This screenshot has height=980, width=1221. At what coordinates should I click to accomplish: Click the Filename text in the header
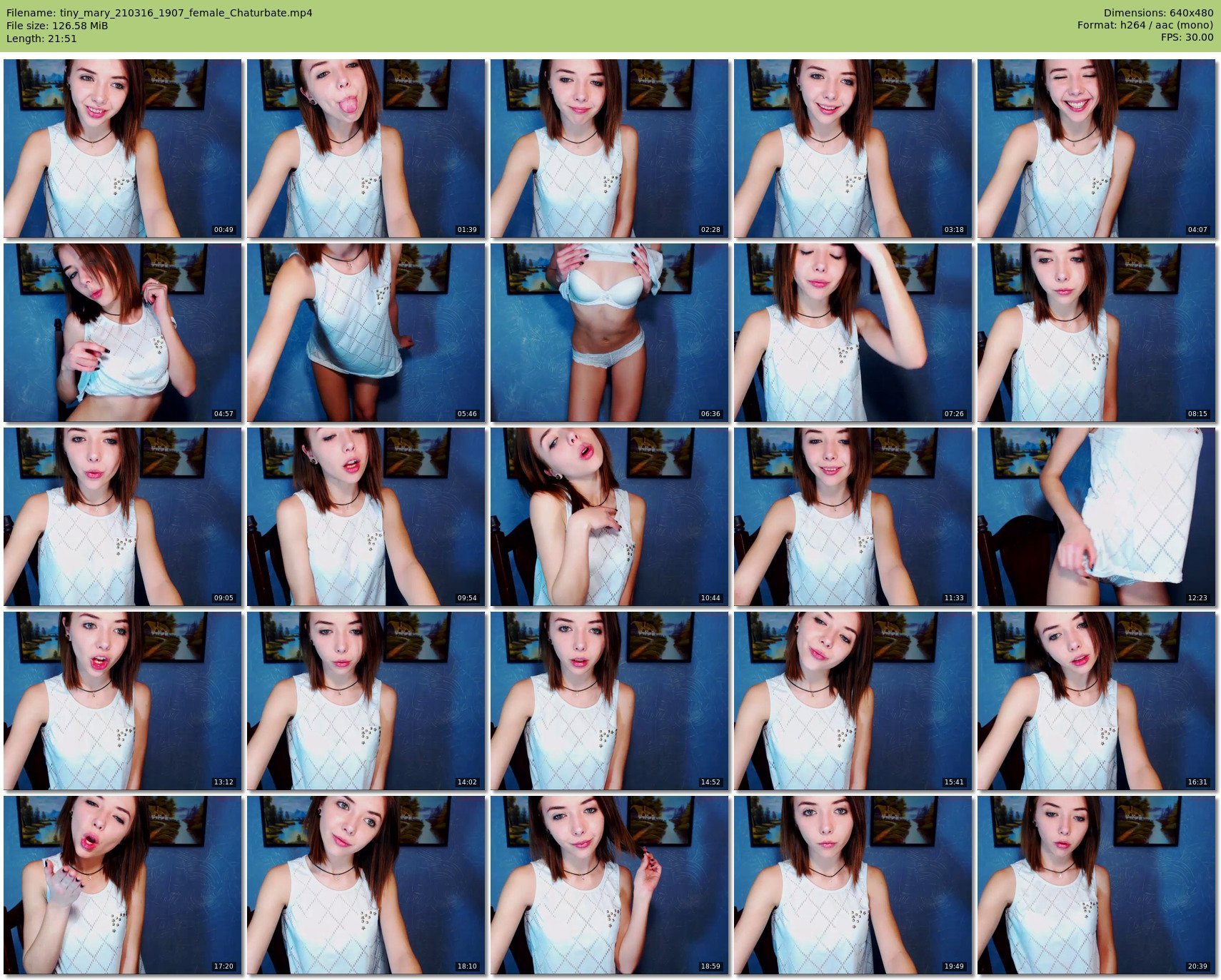tap(159, 13)
